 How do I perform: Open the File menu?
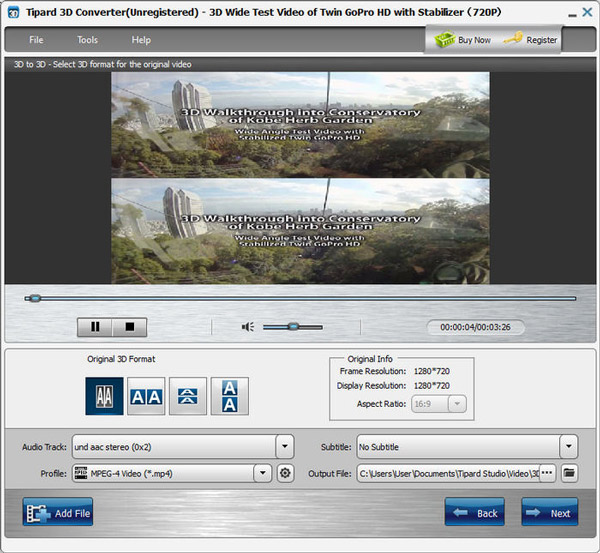coord(36,40)
